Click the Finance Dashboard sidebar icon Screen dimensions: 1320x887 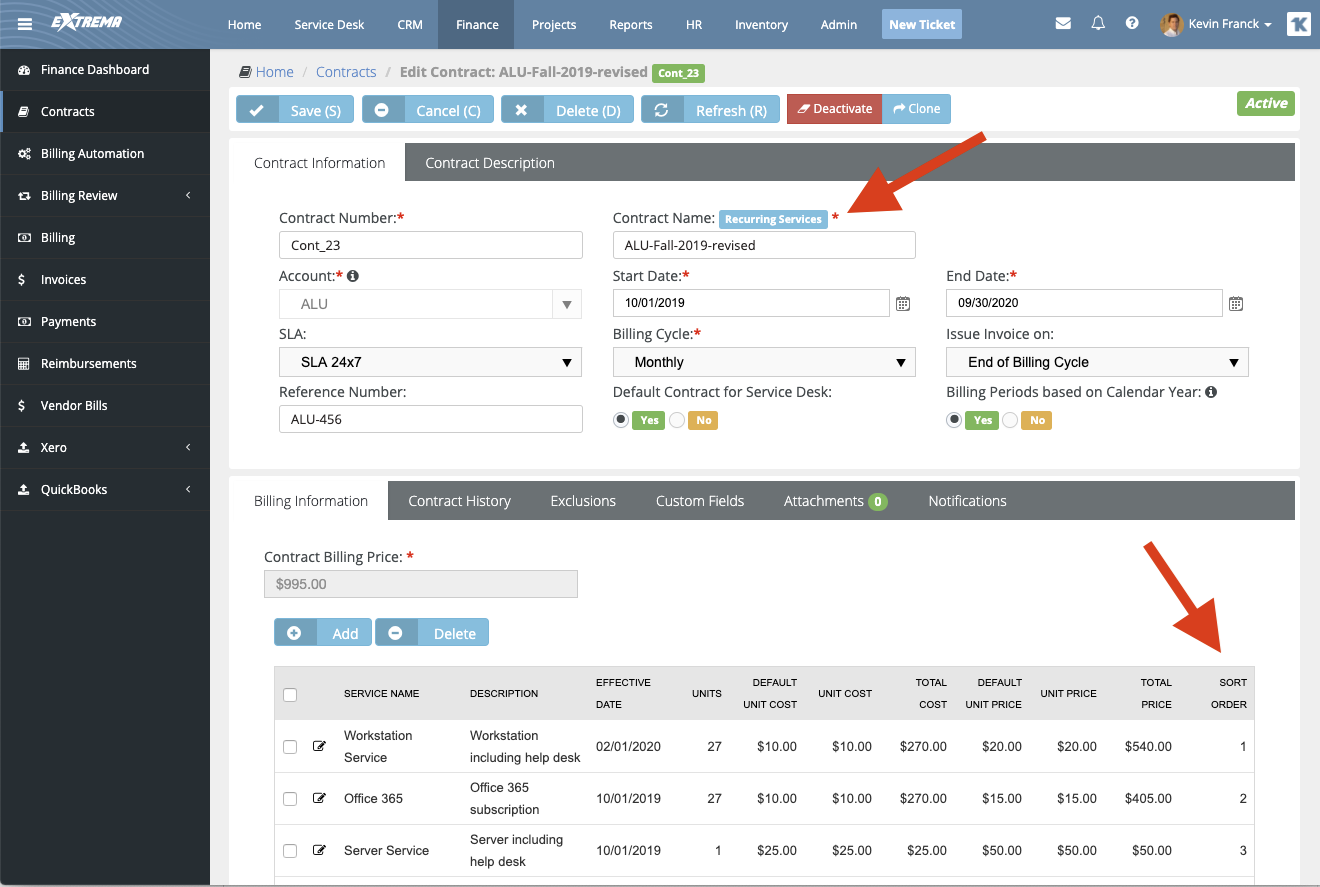24,70
